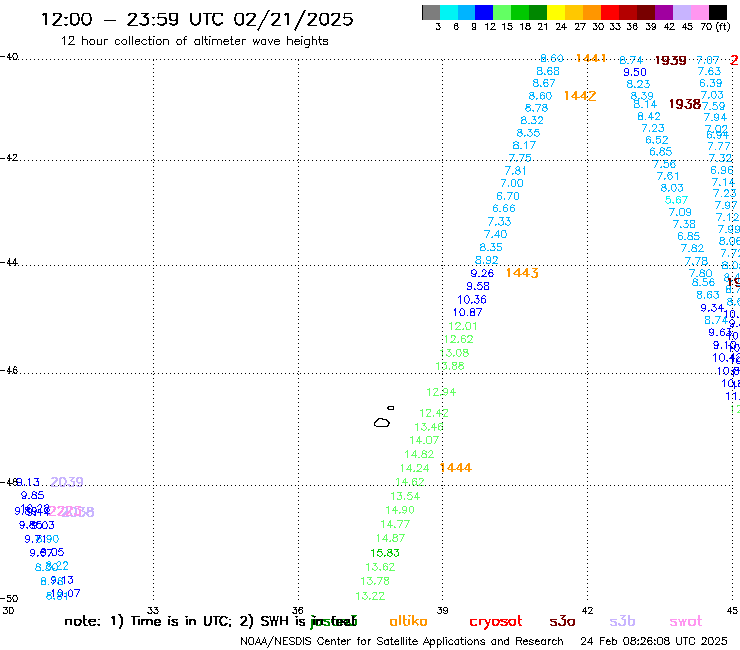Click the 7.09 wave height value
Image resolution: width=740 pixels, height=650 pixels.
coord(680,212)
